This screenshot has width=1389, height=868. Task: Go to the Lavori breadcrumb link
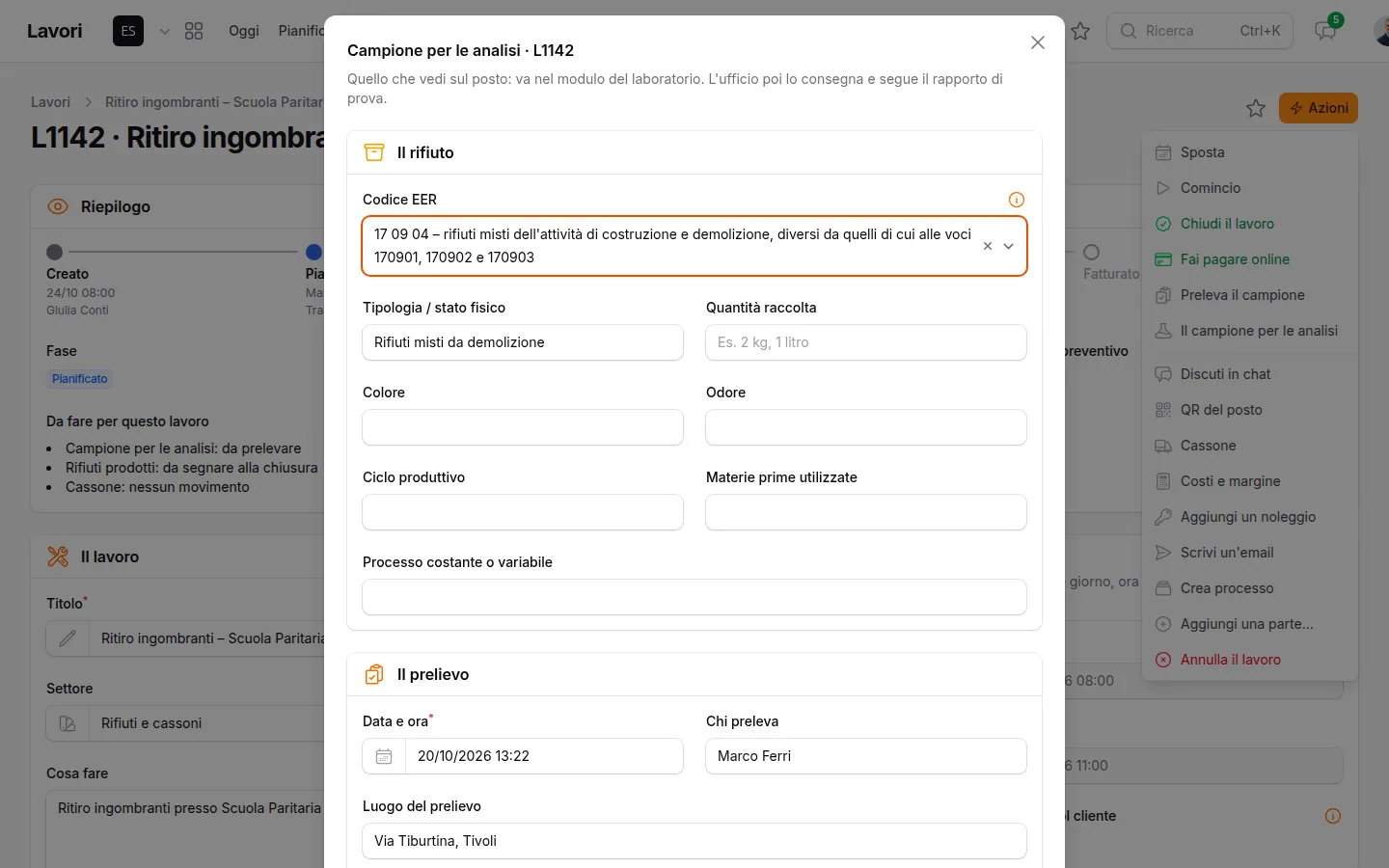click(50, 102)
